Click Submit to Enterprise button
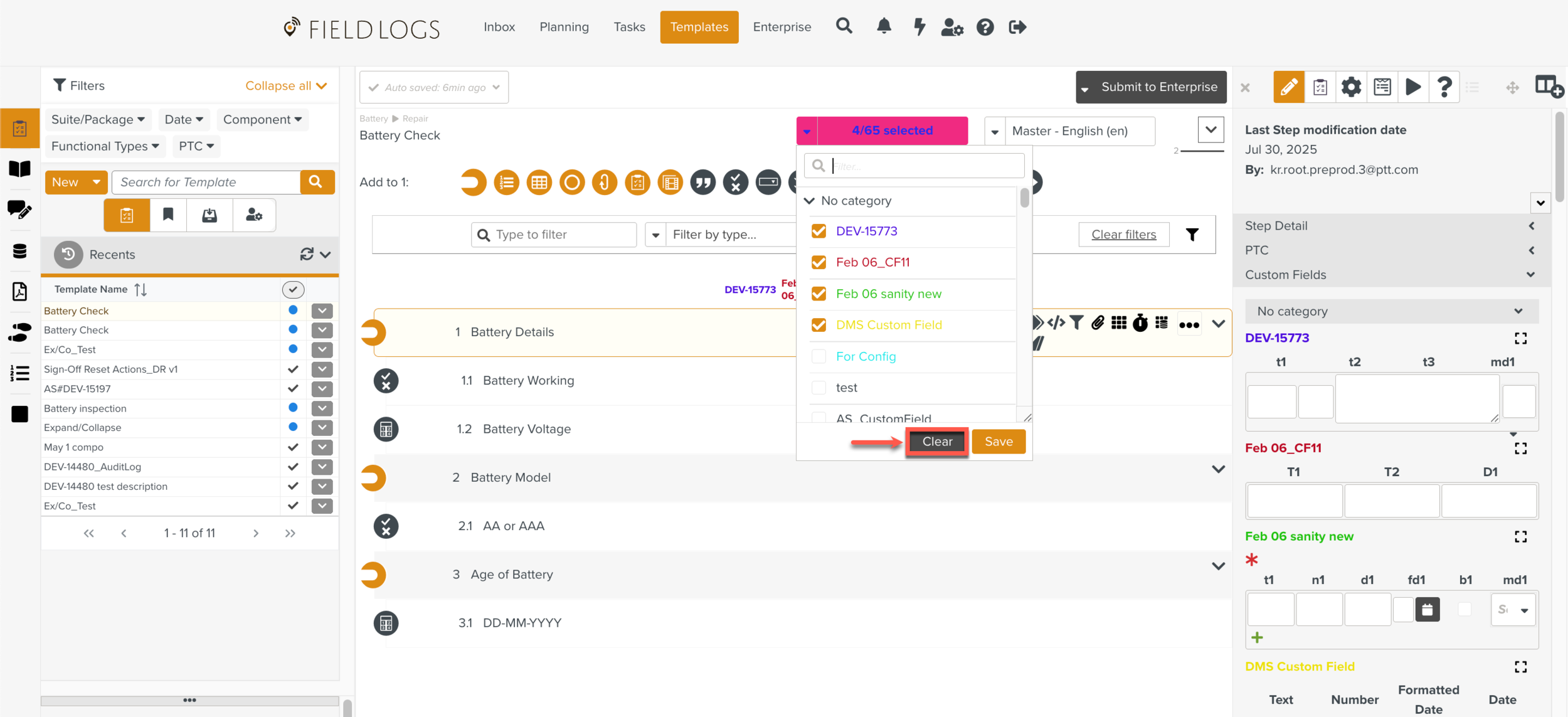The width and height of the screenshot is (1568, 717). (1152, 87)
